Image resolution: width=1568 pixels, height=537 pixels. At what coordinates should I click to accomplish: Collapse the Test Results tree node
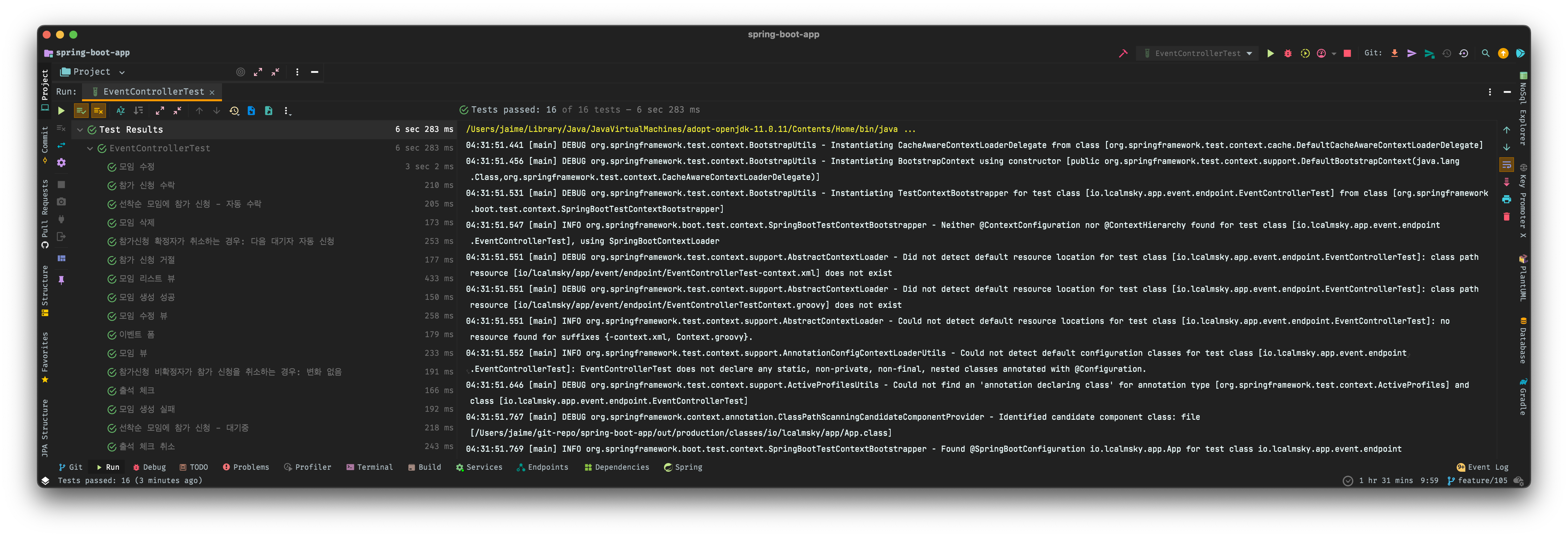(80, 130)
